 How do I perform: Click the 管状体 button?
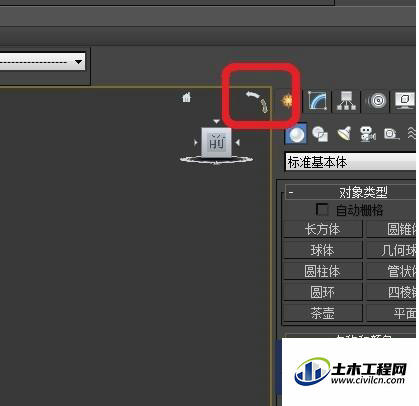click(391, 271)
